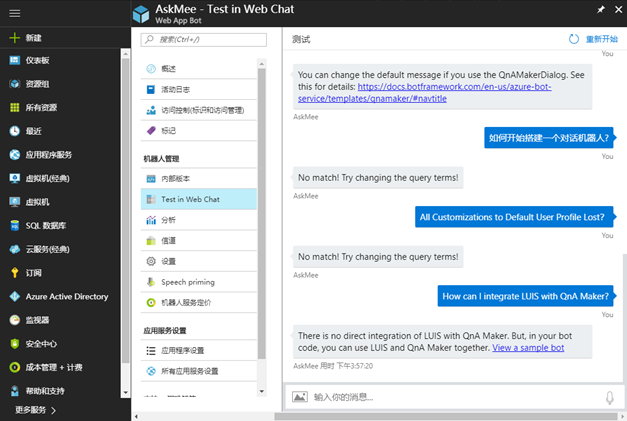Click resource menu scroll-down arrow
The width and height of the screenshot is (627, 421).
tap(262, 391)
